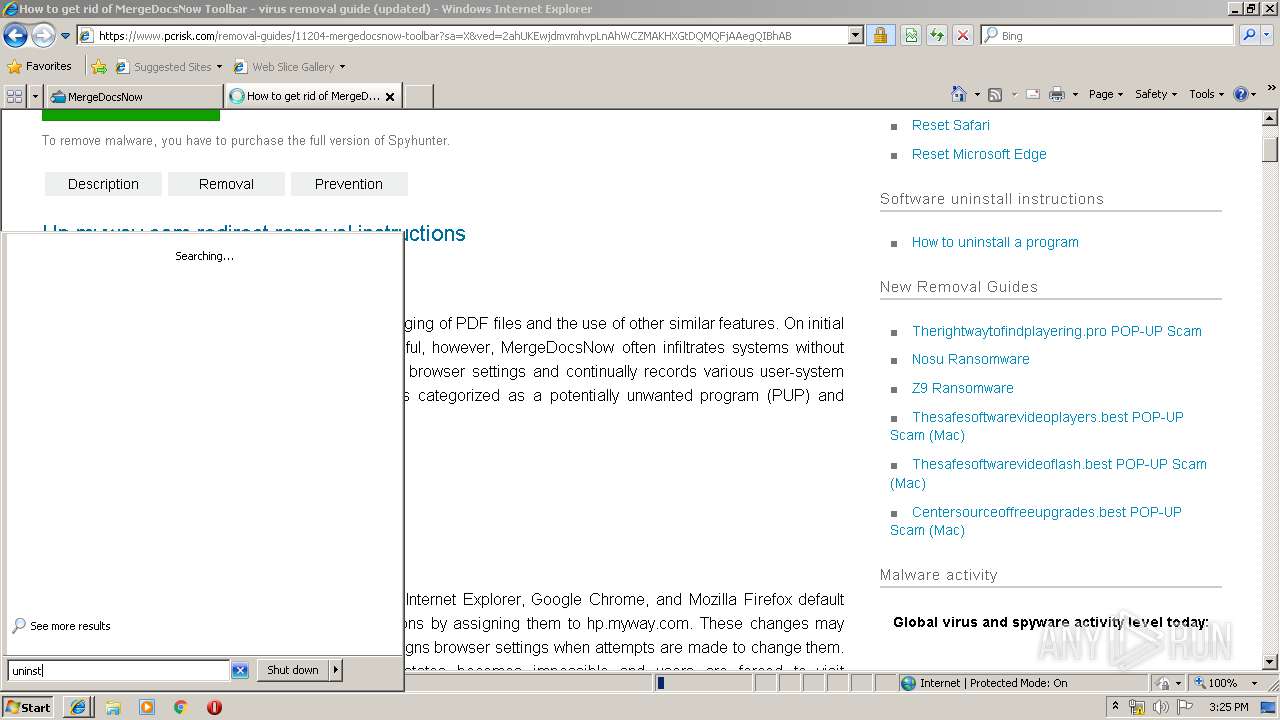Viewport: 1280px width, 720px height.
Task: Click the browser Back arrow button
Action: (15, 35)
